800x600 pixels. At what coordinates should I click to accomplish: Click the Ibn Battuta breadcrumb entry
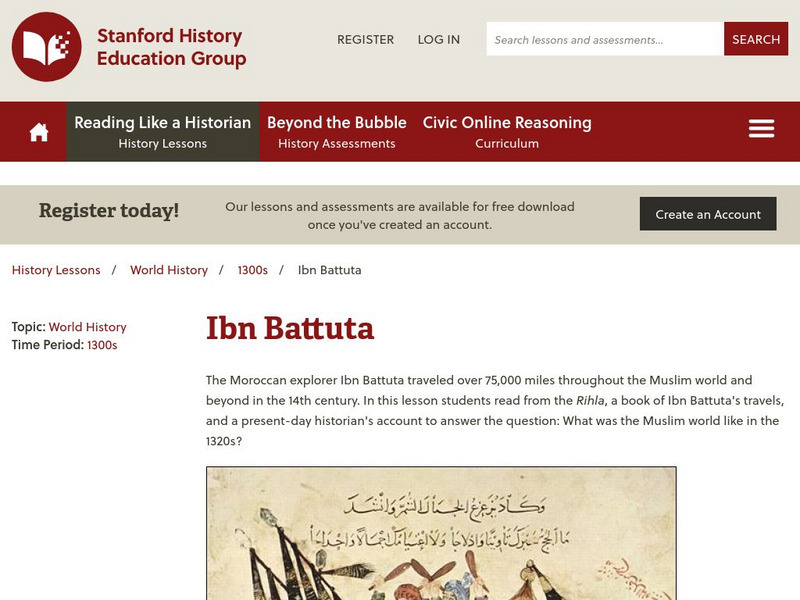[331, 270]
